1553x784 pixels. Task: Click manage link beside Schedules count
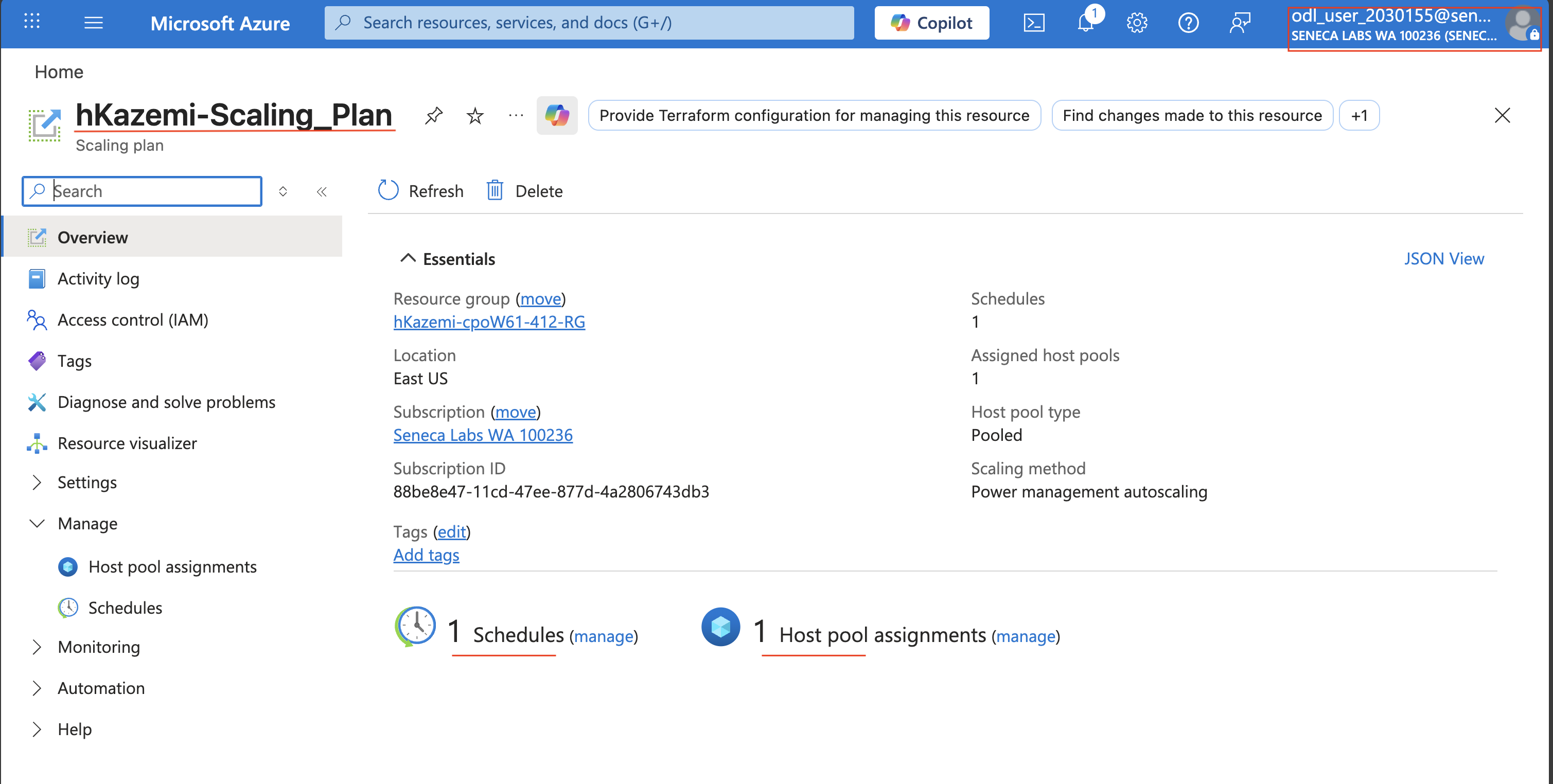(x=604, y=636)
